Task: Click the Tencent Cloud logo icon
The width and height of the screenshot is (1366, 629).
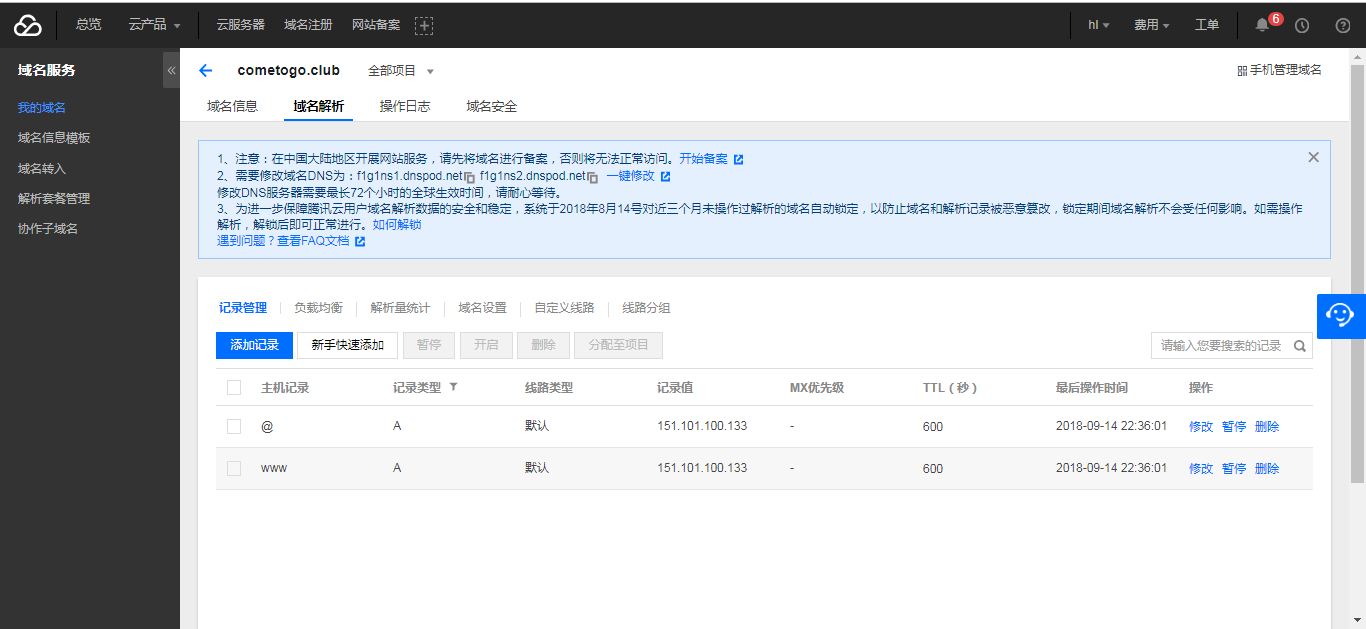Action: [28, 25]
